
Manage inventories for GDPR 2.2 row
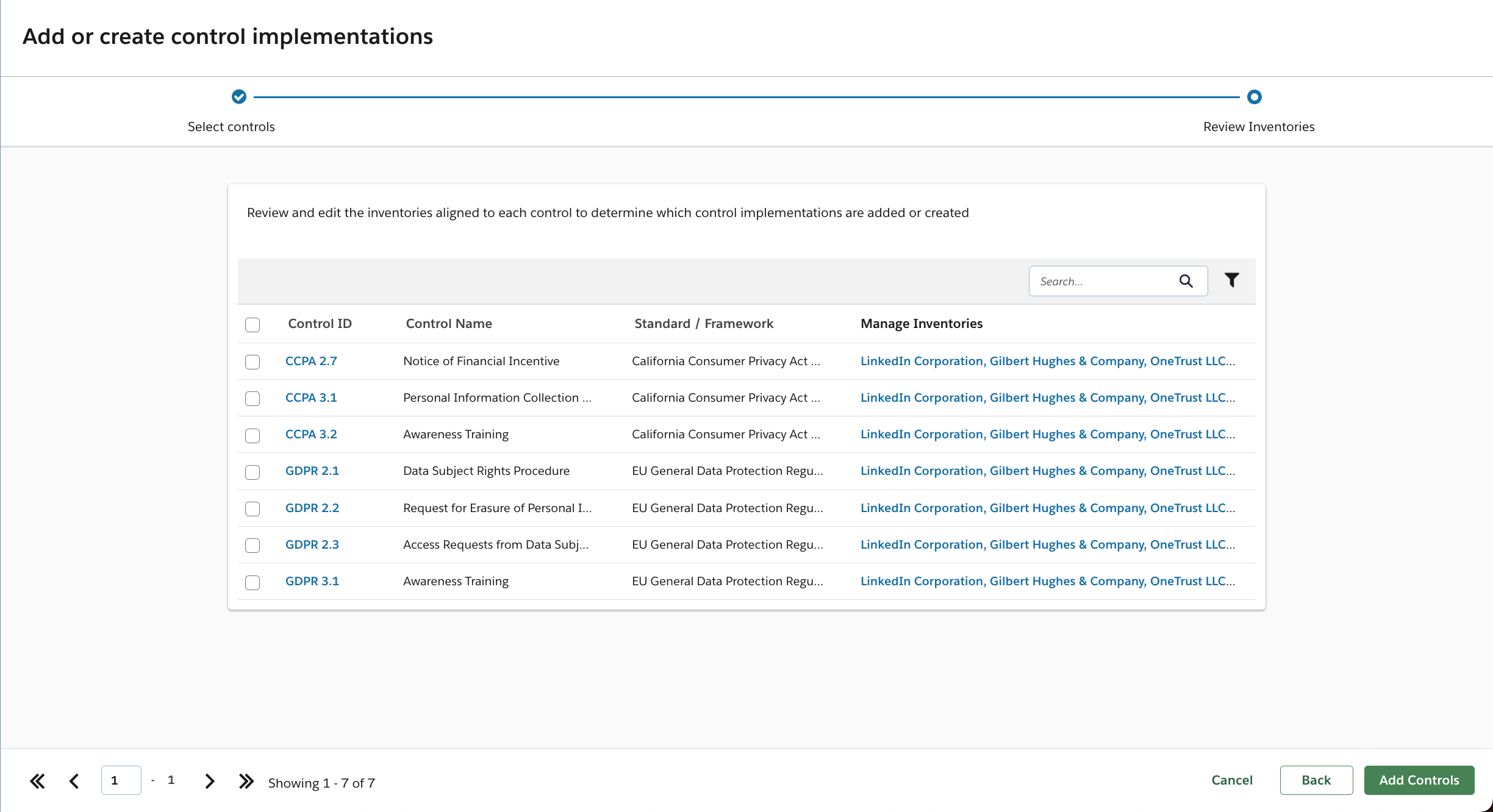[1048, 508]
